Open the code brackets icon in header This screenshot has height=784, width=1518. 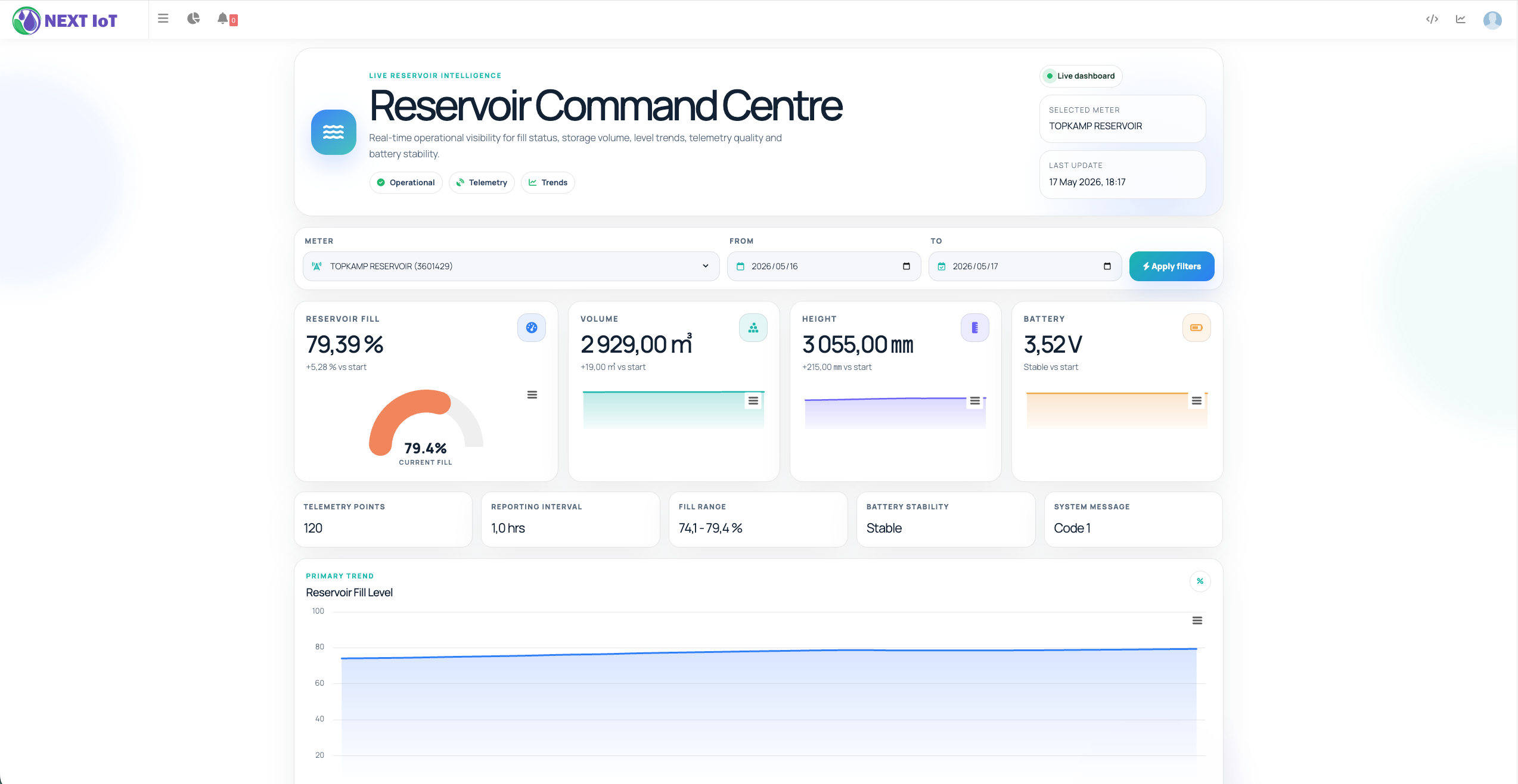click(x=1432, y=19)
